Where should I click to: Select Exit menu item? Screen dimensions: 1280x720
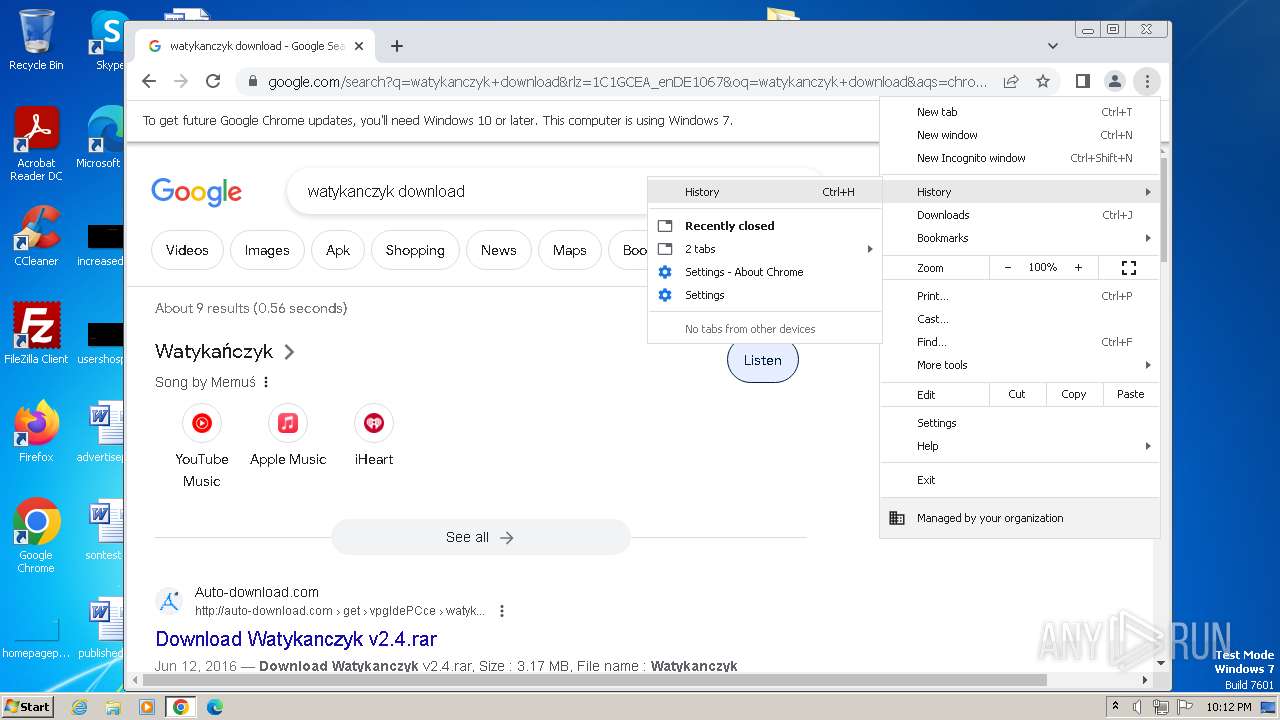[1020, 480]
